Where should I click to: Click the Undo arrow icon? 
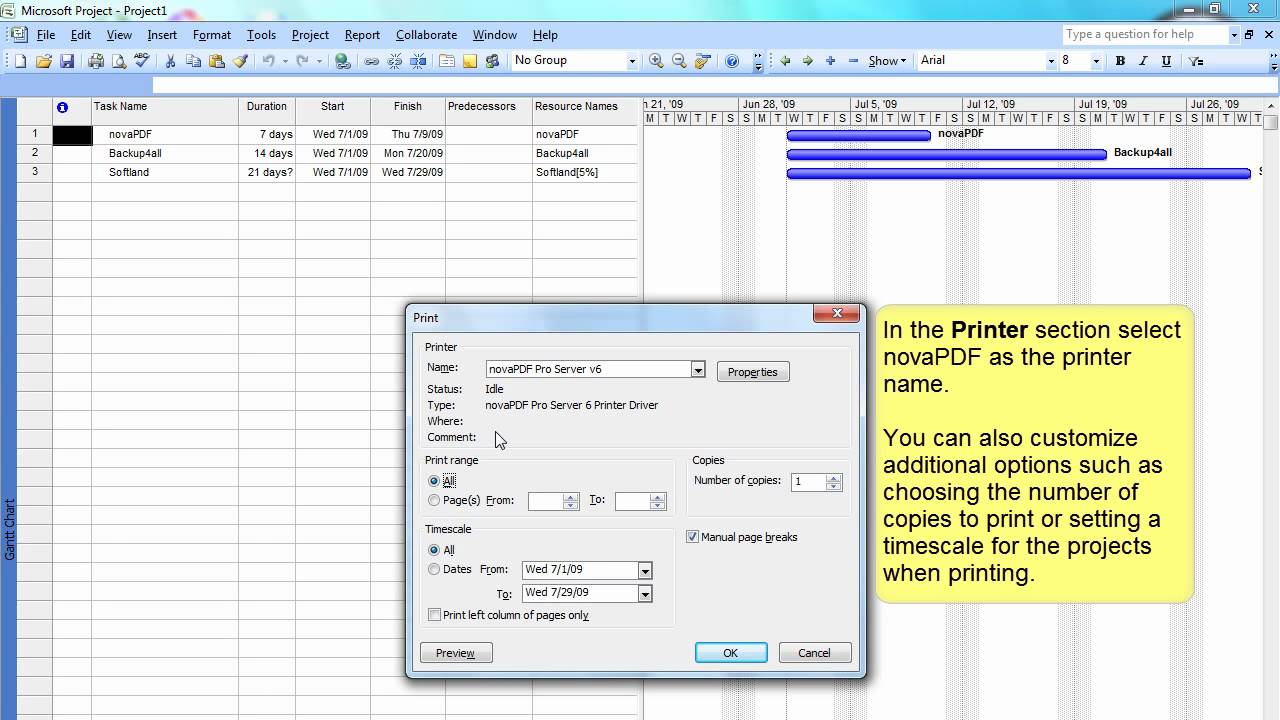[268, 61]
